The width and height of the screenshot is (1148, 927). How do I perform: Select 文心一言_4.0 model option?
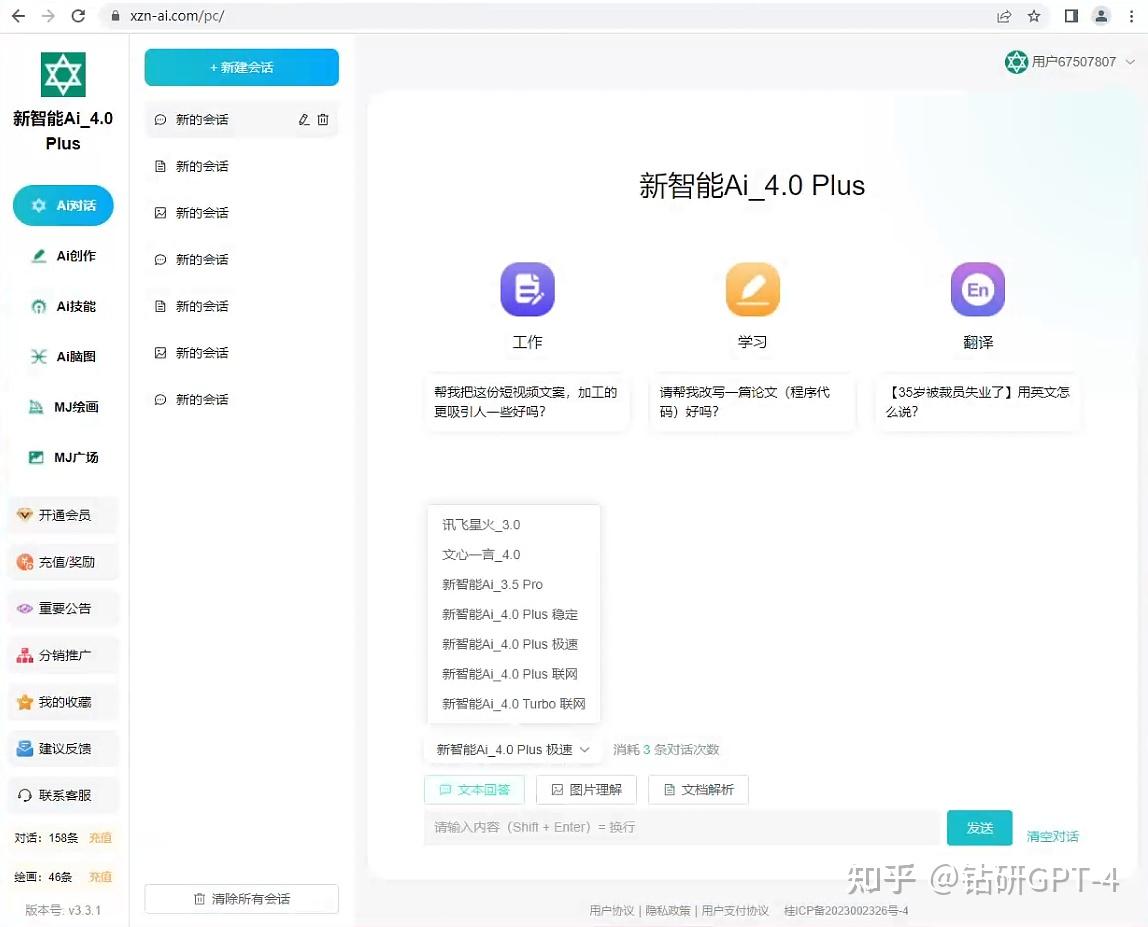[x=513, y=555]
